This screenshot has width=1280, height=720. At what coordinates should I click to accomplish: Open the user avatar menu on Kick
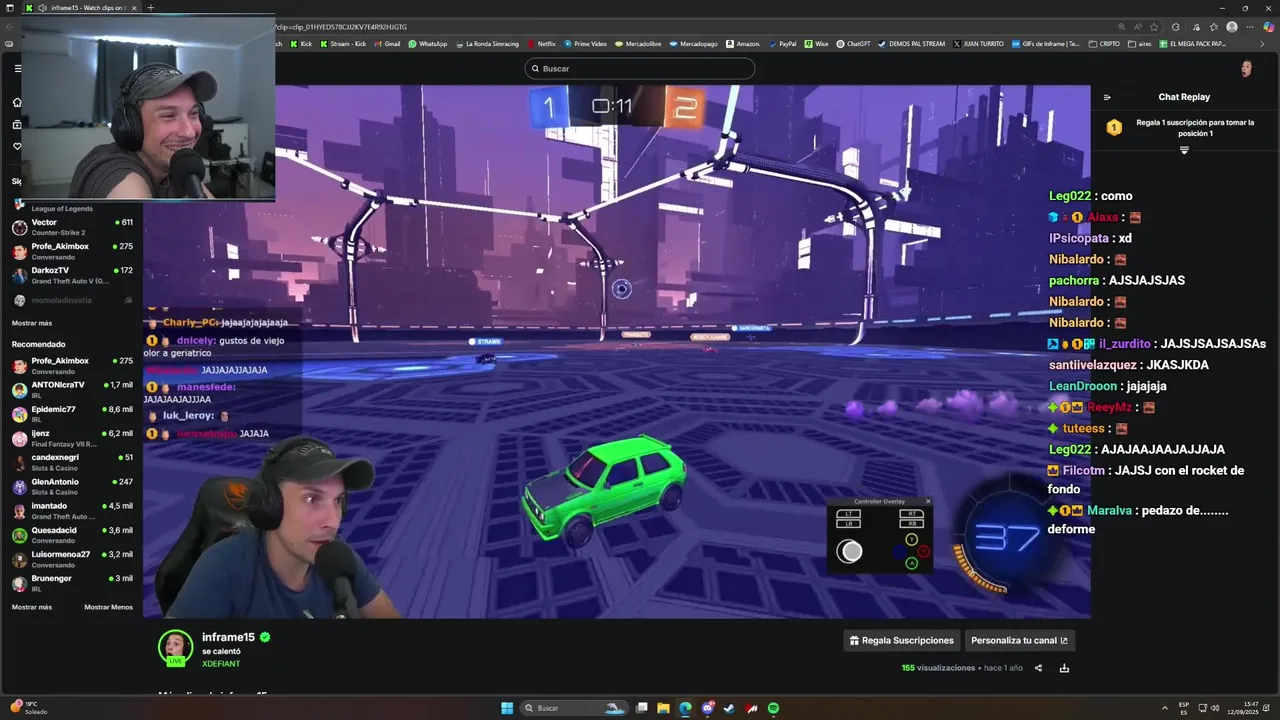point(1246,68)
